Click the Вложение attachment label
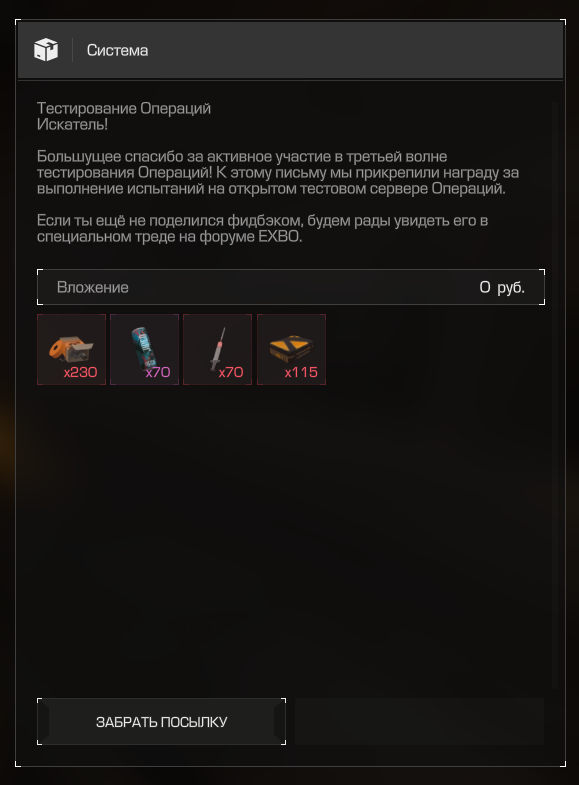The height and width of the screenshot is (785, 579). pyautogui.click(x=93, y=287)
